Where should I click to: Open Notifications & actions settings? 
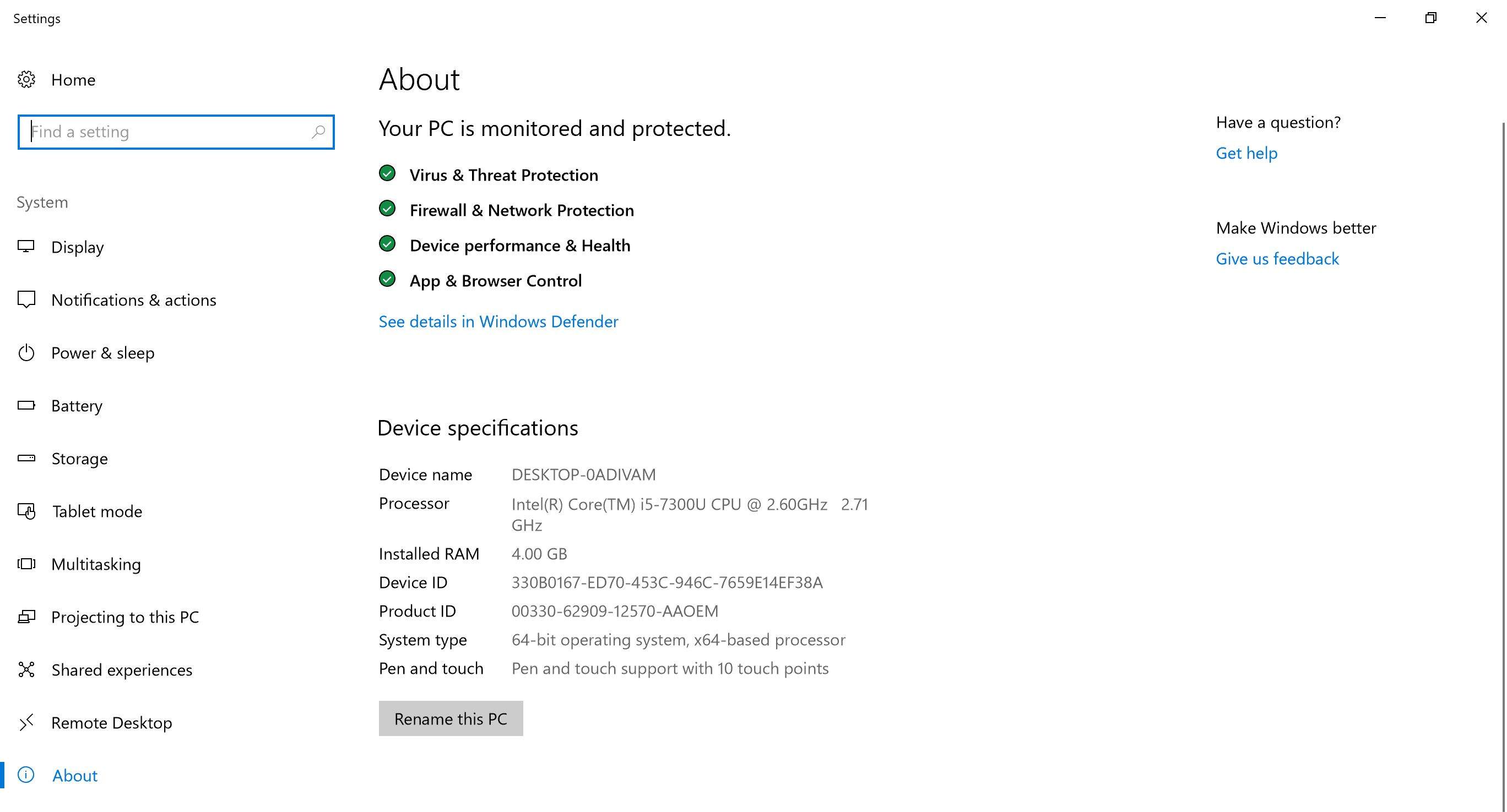tap(133, 300)
